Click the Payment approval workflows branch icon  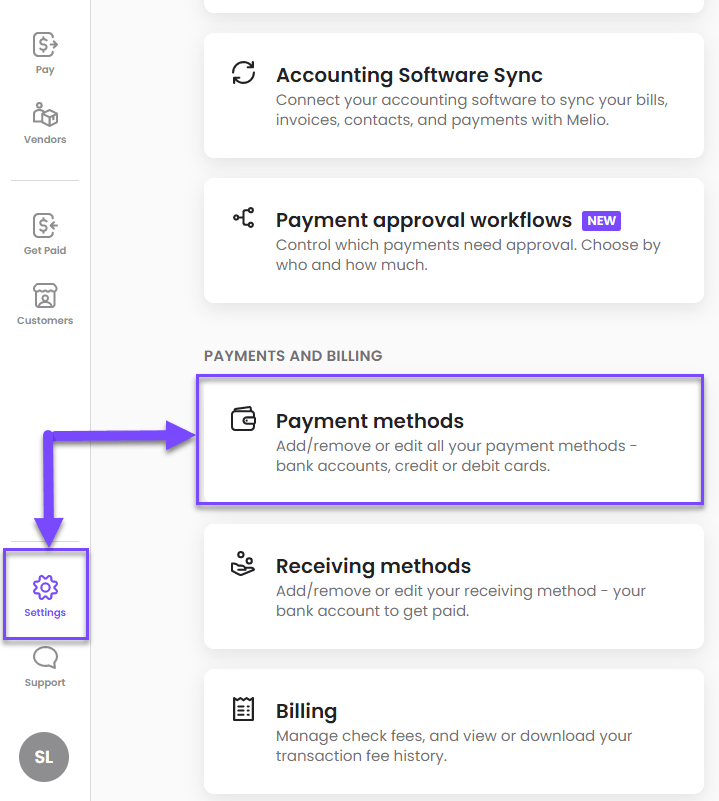click(244, 218)
